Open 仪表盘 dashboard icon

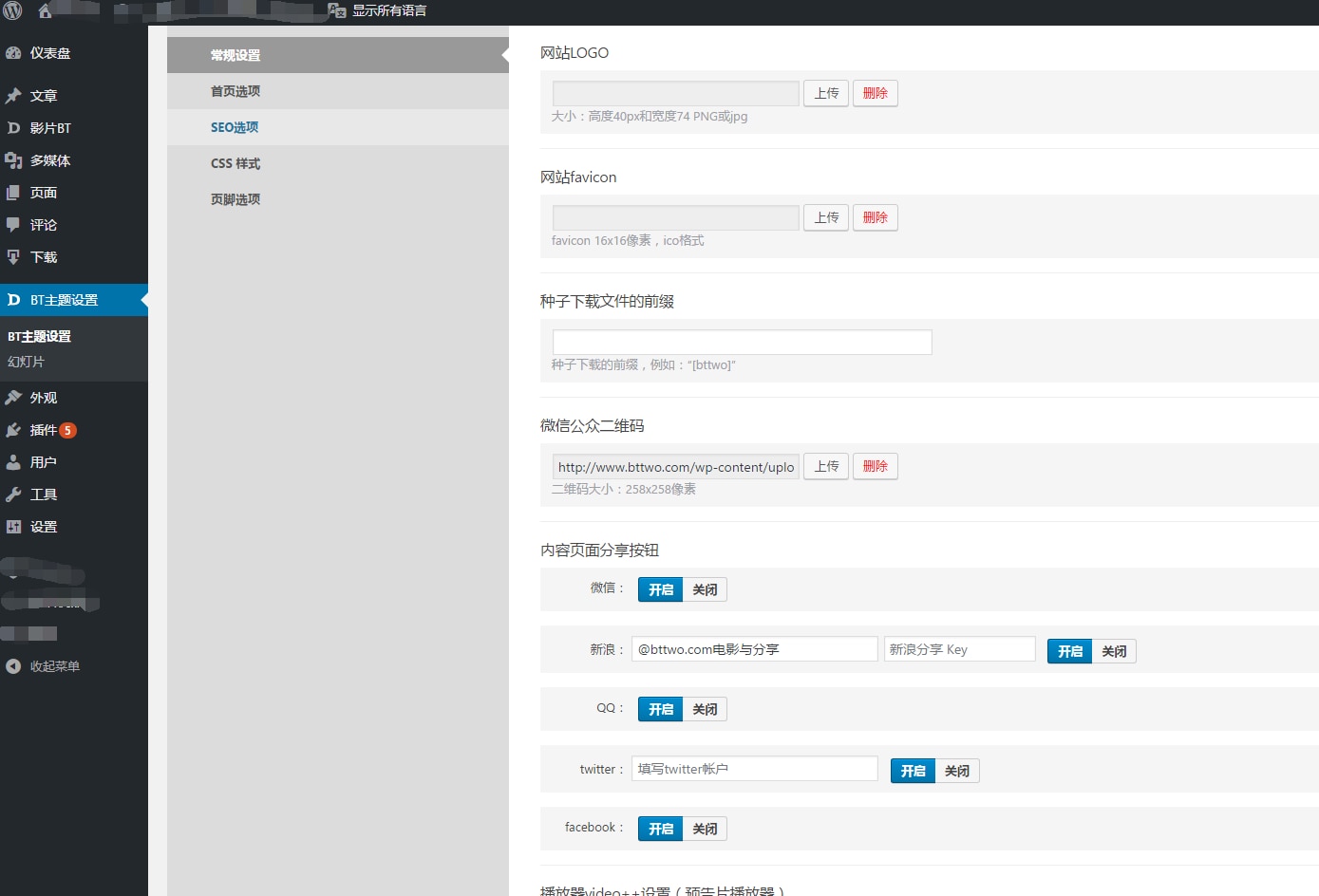(x=13, y=53)
